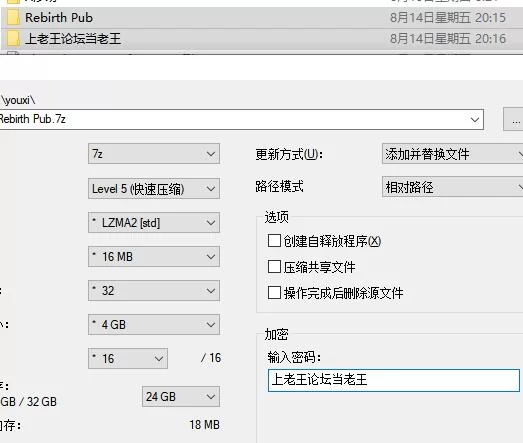The image size is (523, 443).
Task: Open the 相对路径 path mode dropdown
Action: point(453,187)
